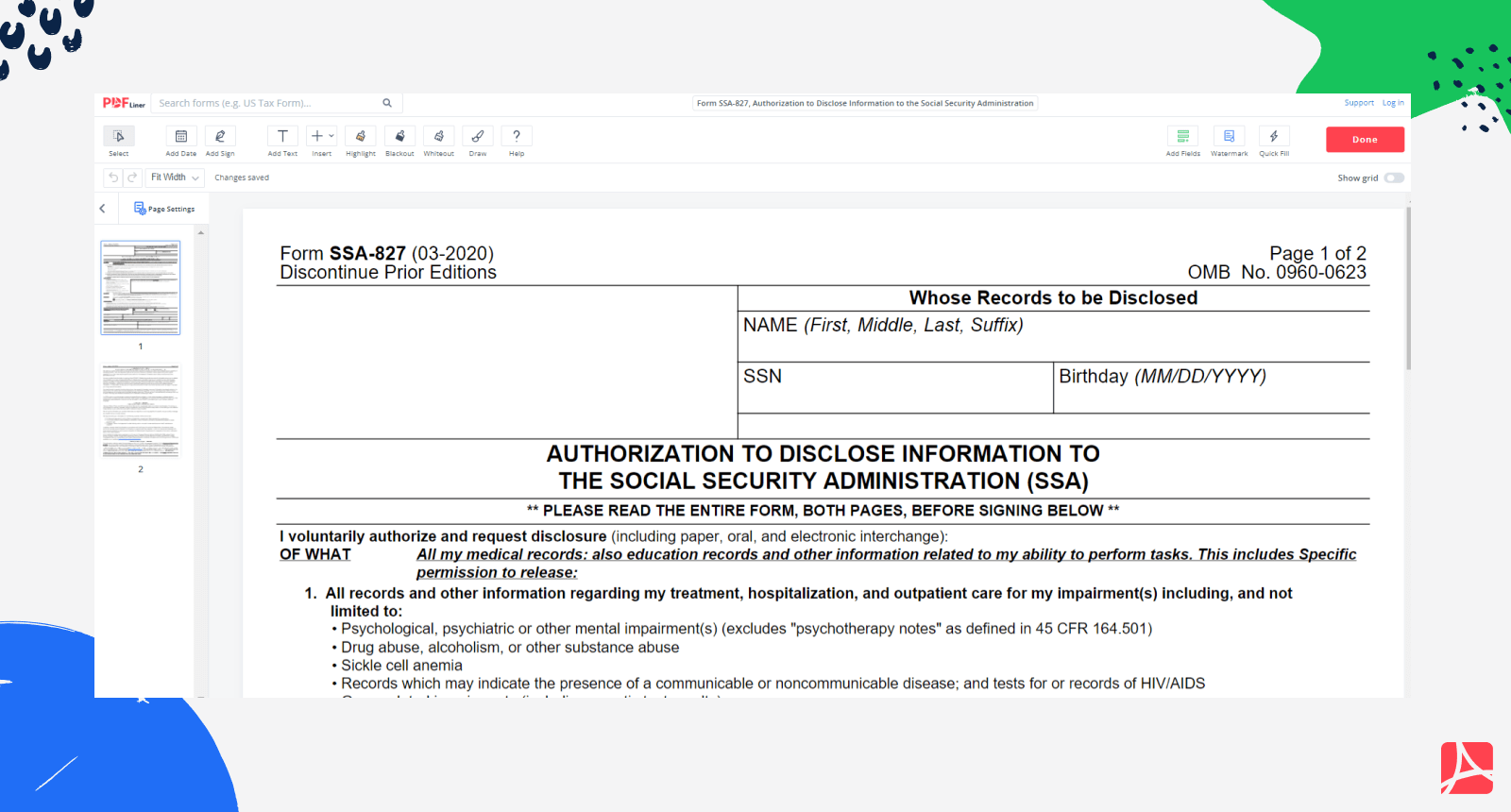Collapse the page thumbnails sidebar
This screenshot has height=812, width=1511.
[x=103, y=209]
